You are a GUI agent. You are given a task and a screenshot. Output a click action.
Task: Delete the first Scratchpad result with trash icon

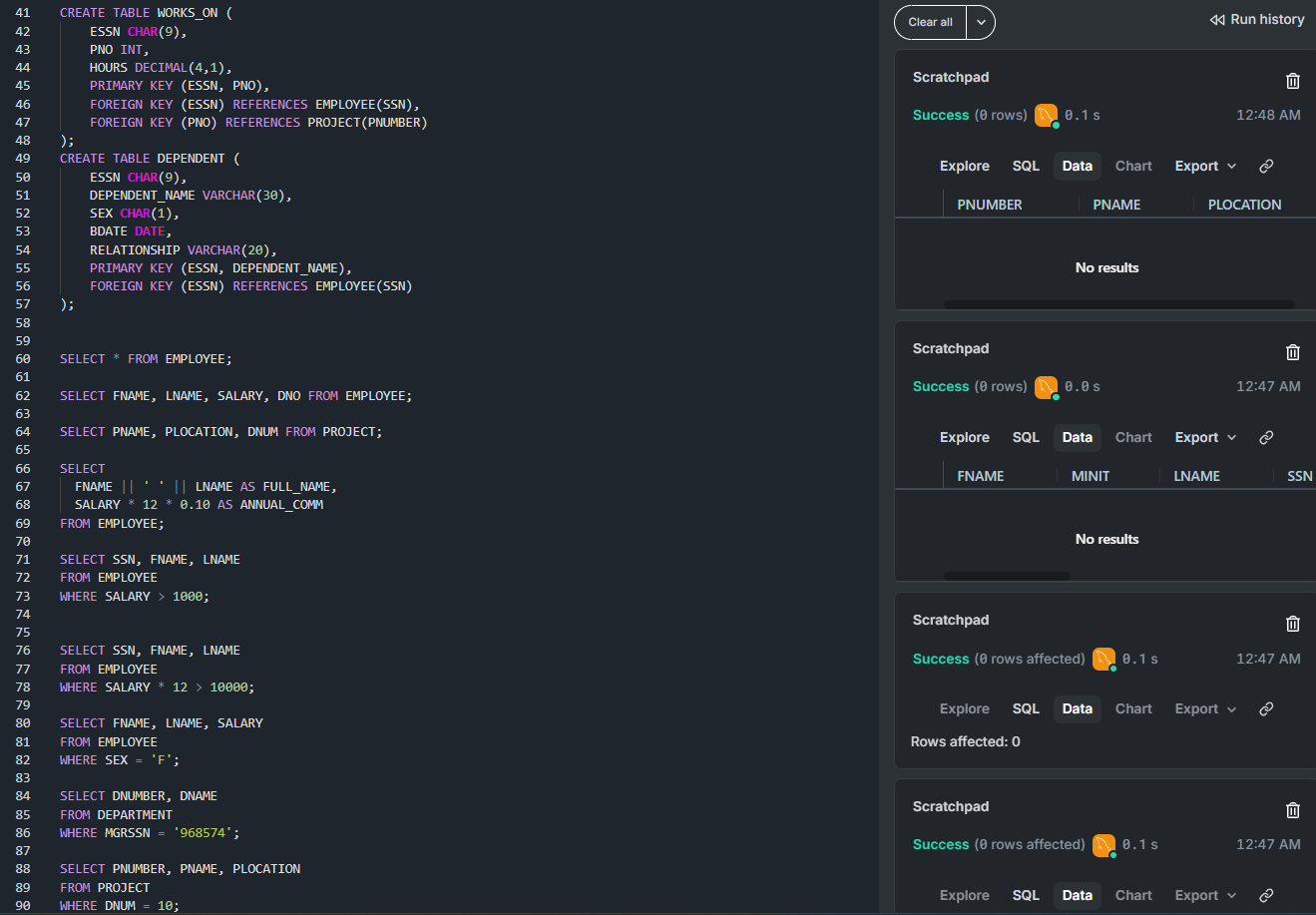(x=1292, y=81)
